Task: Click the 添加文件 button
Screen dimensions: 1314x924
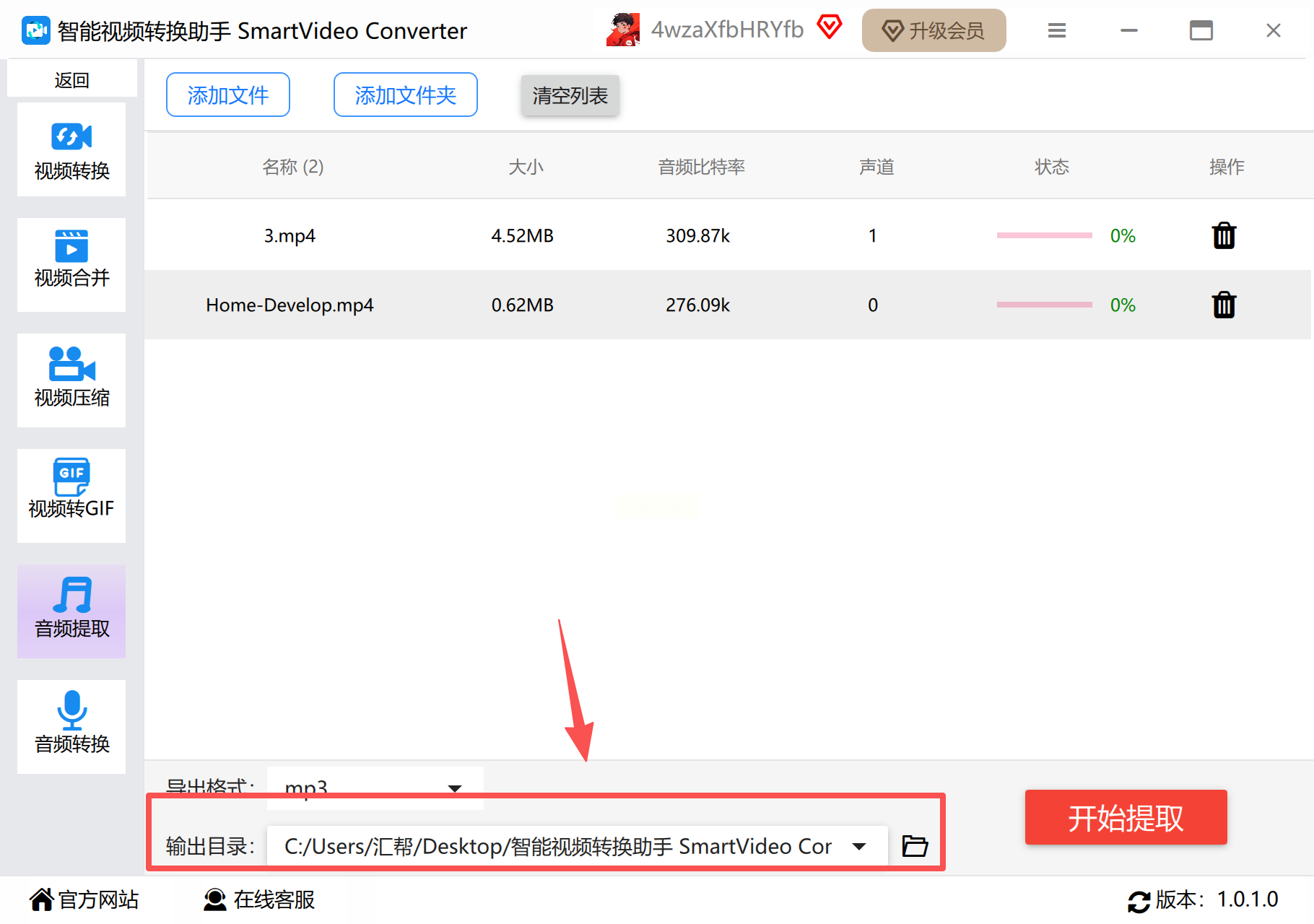Action: [228, 95]
